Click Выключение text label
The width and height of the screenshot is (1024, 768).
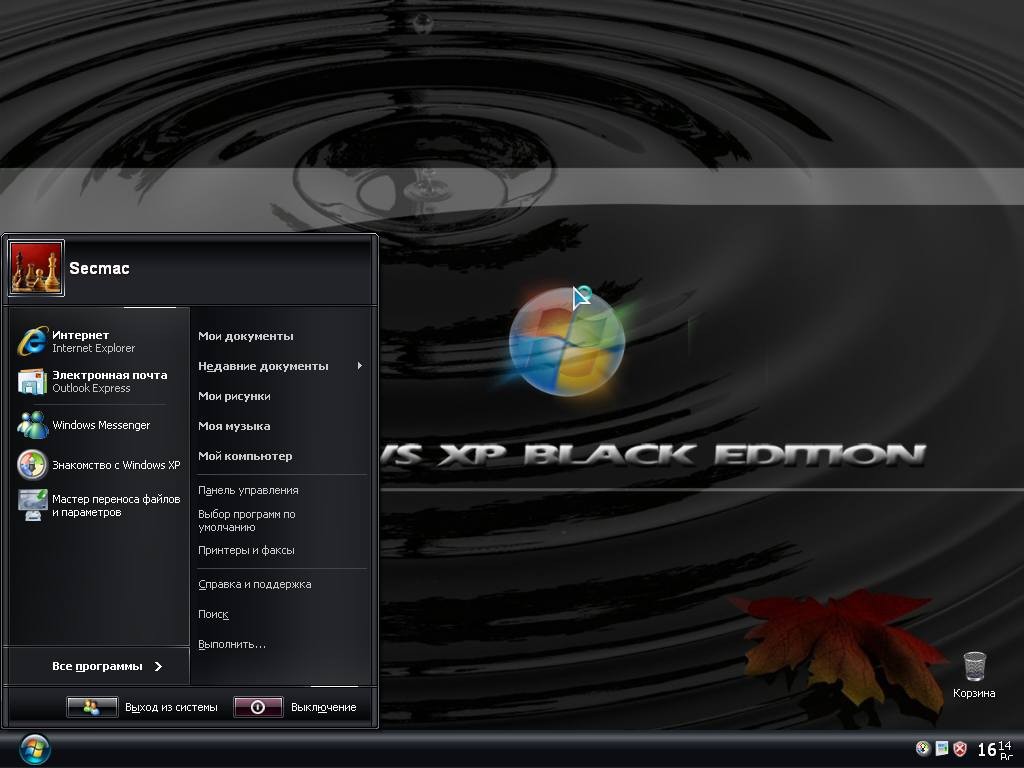[324, 707]
